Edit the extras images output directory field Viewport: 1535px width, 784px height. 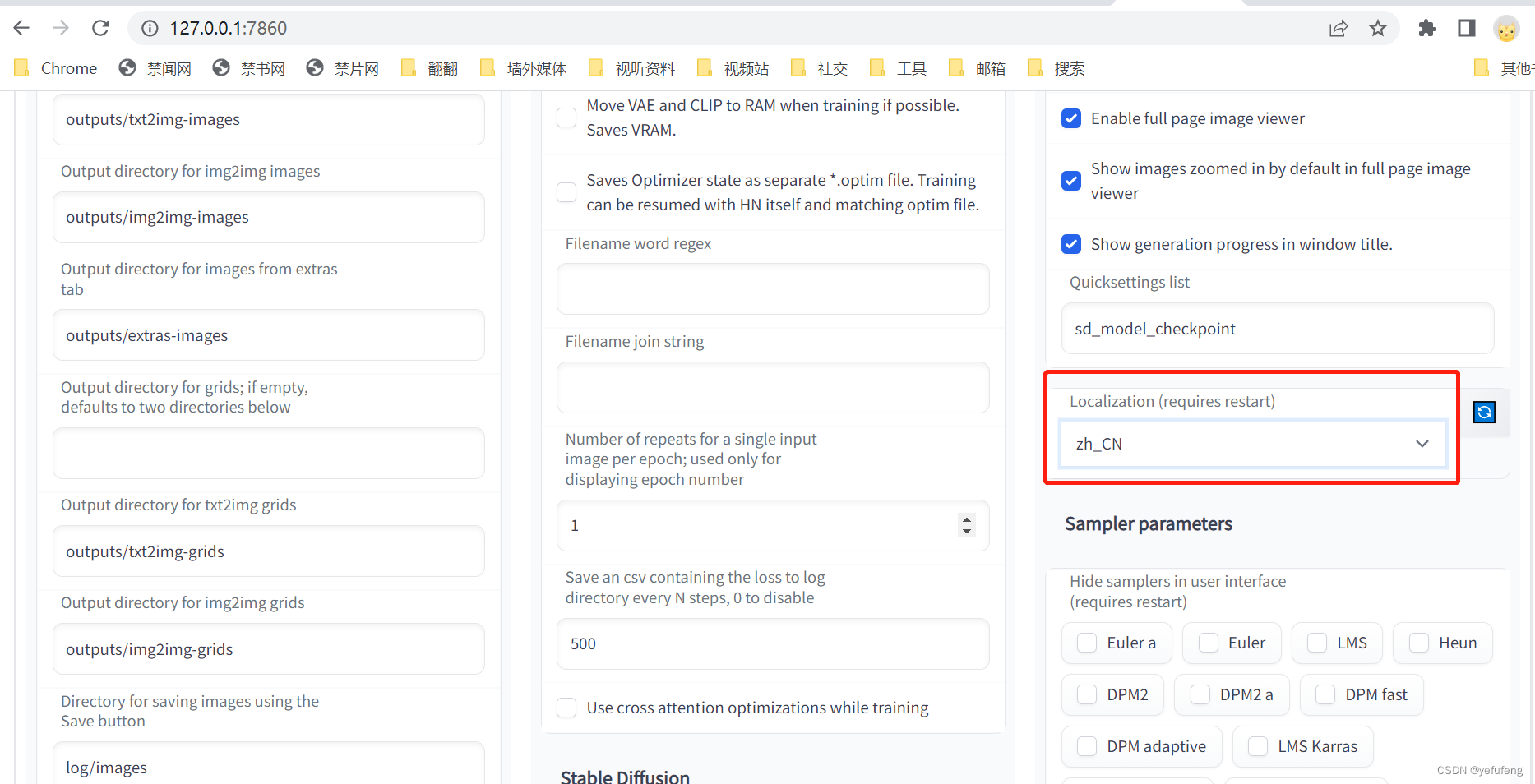point(269,335)
